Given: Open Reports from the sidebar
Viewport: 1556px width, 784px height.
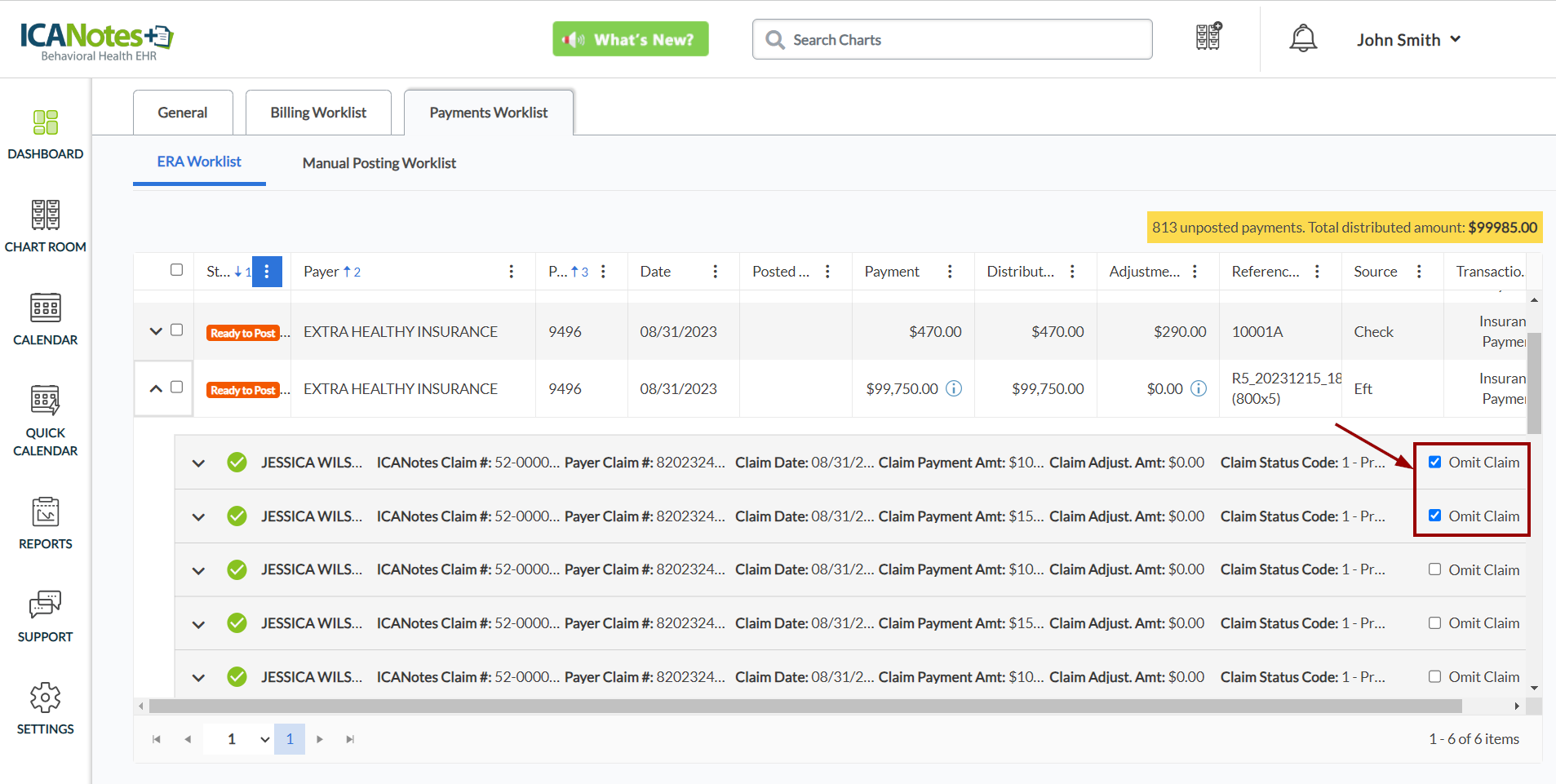Looking at the screenshot, I should coord(46,512).
